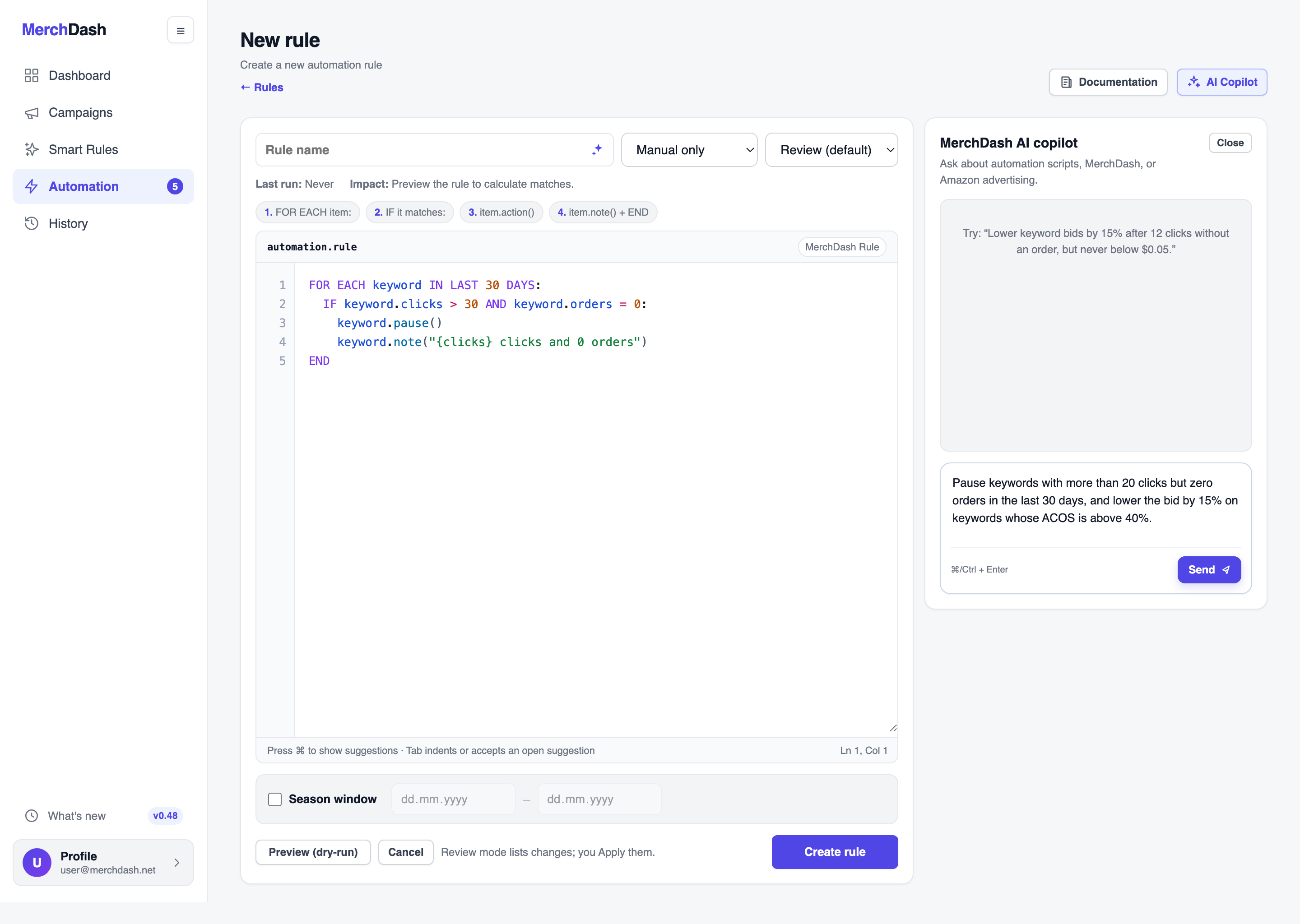Open the Documentation button
Viewport: 1300px width, 924px height.
[1108, 83]
